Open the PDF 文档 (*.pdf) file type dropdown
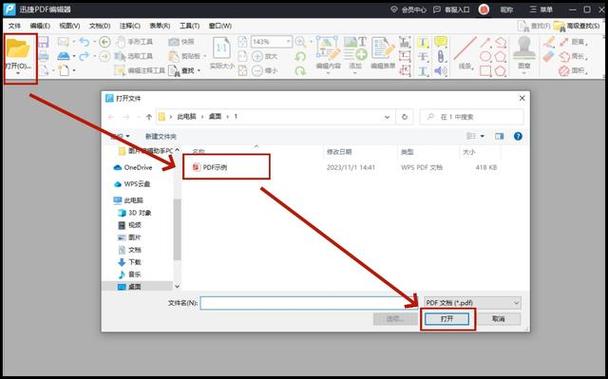The height and width of the screenshot is (379, 608). click(472, 303)
